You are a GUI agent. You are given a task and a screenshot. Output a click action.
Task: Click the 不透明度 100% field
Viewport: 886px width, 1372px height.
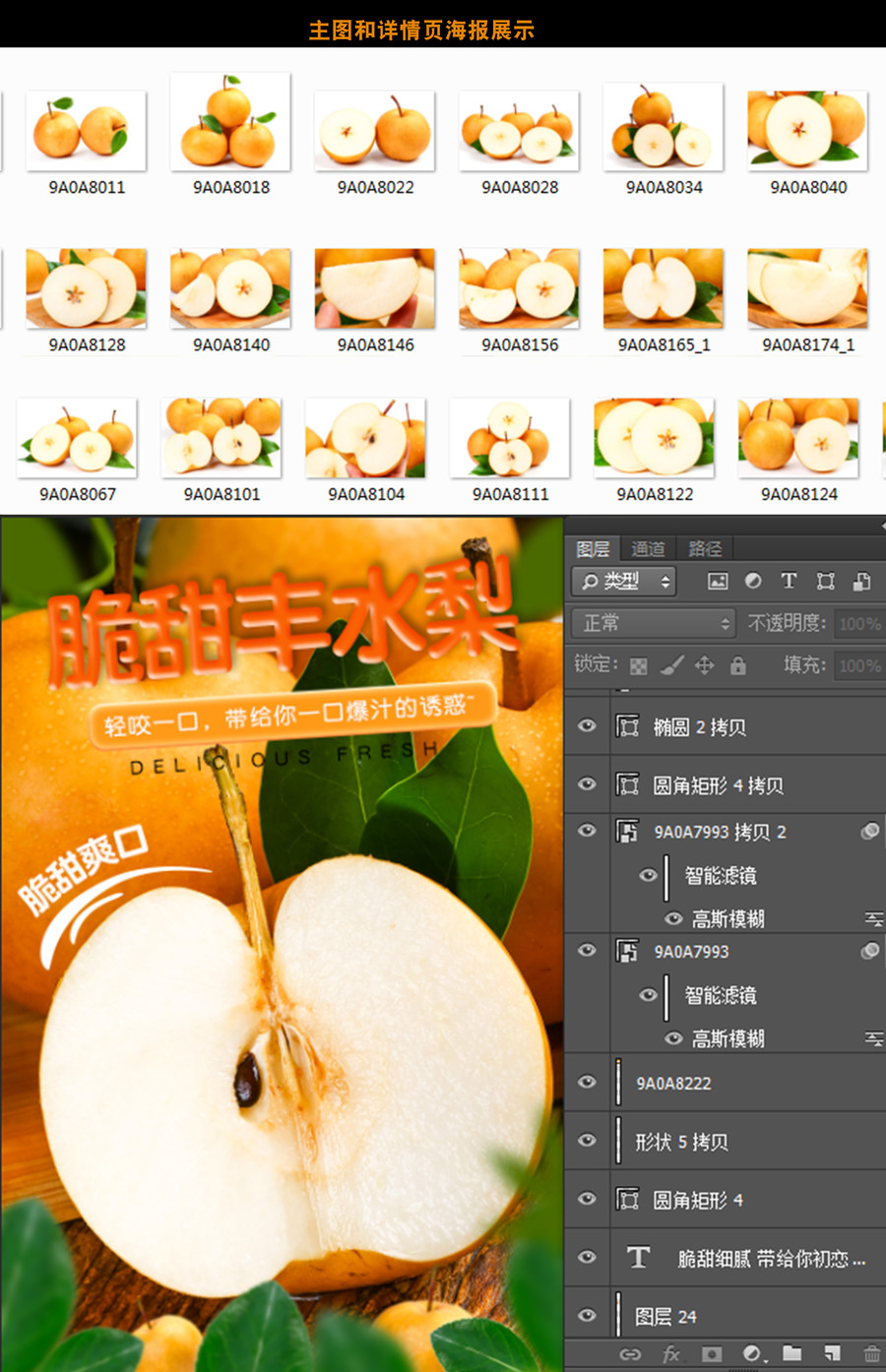[859, 623]
